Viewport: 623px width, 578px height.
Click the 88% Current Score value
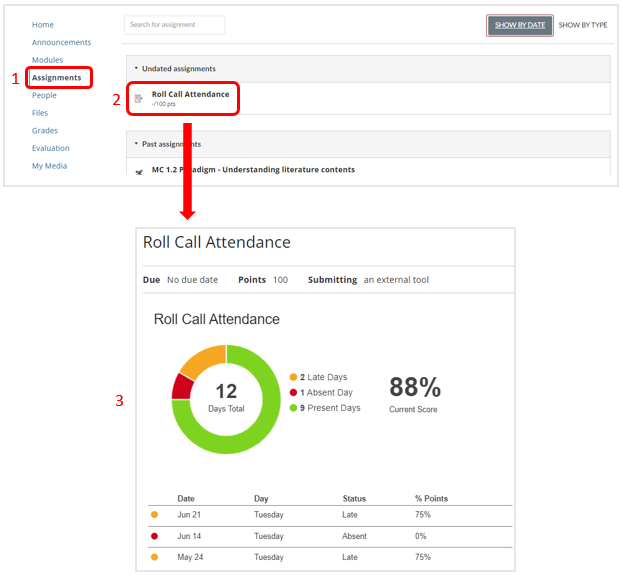[415, 387]
